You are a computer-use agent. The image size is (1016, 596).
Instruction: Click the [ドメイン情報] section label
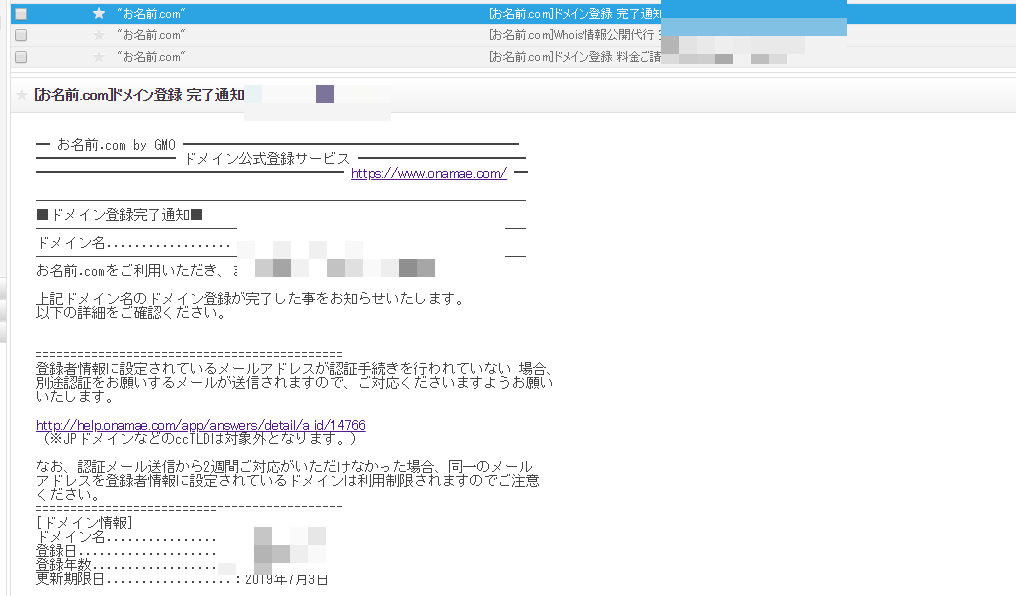tap(84, 522)
